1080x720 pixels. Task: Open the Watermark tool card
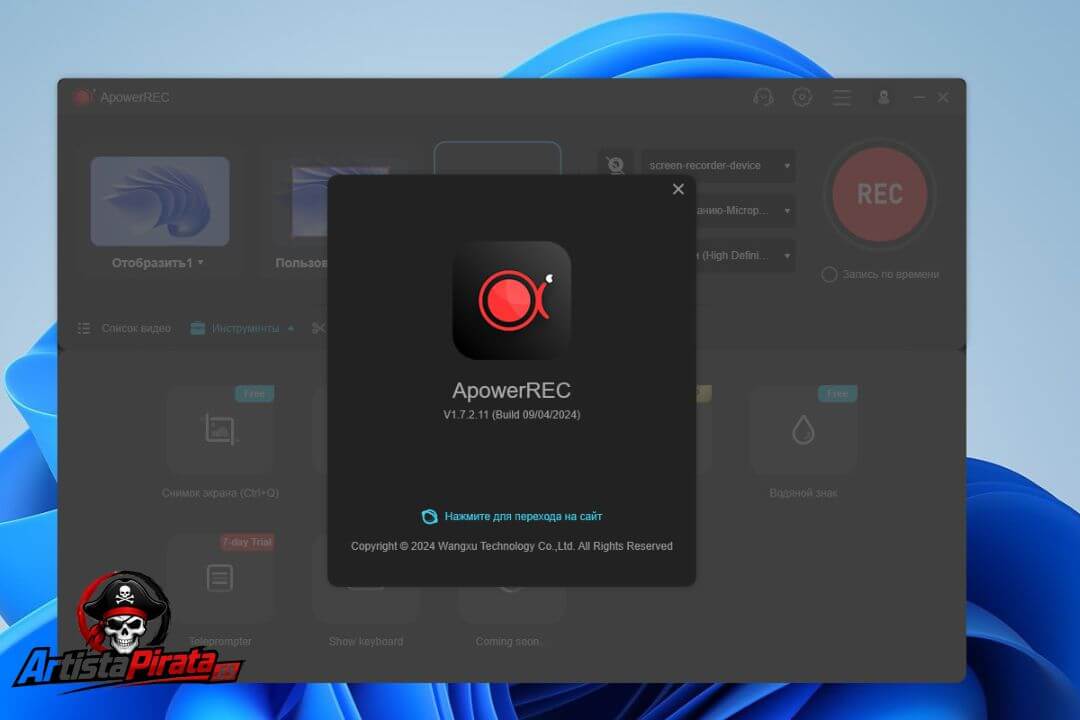pos(803,430)
